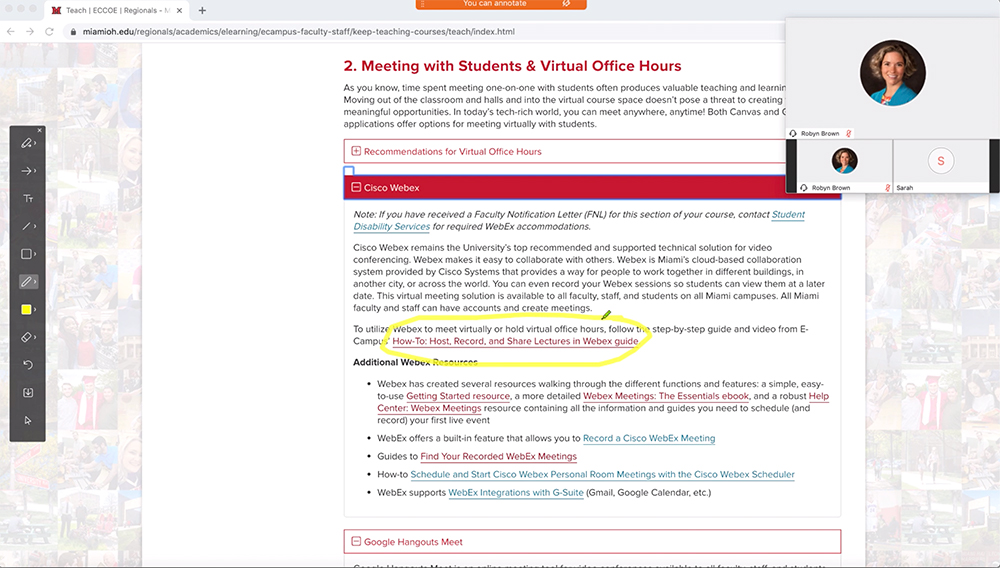Open rectangle tool options chevron
This screenshot has height=568, width=1000.
[x=35, y=254]
